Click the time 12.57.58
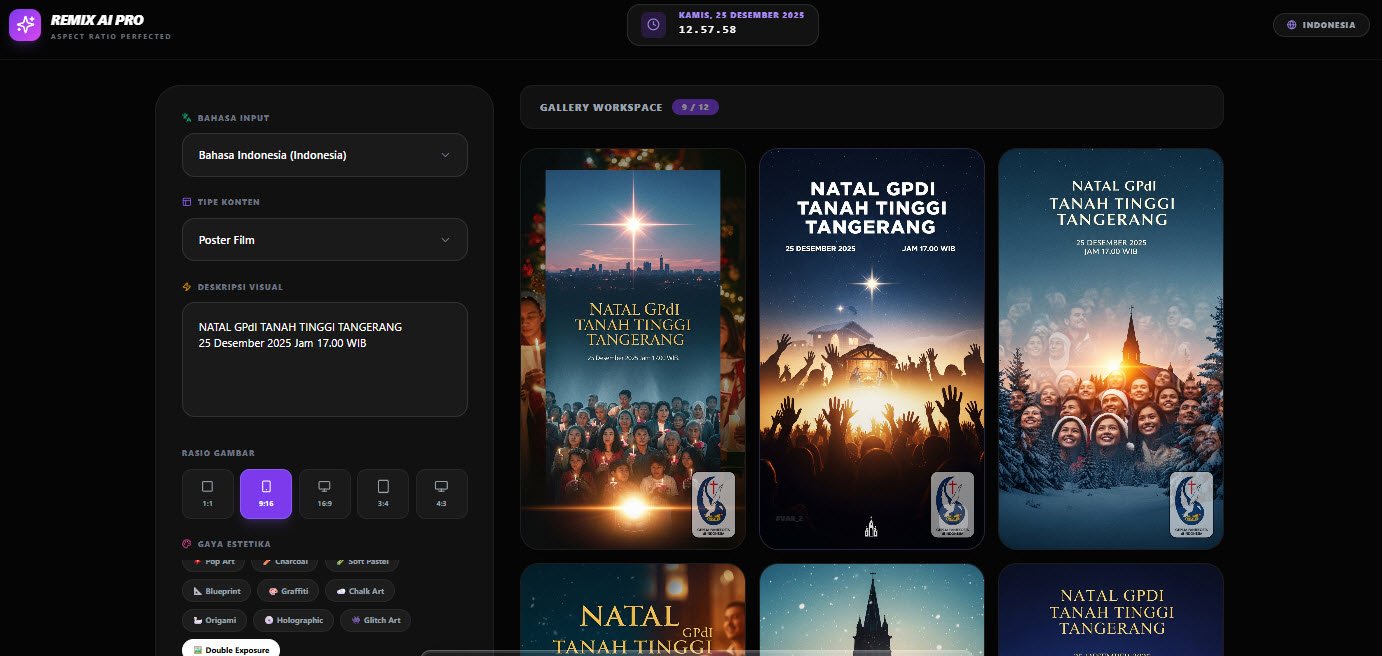Viewport: 1382px width, 656px height. 707,30
